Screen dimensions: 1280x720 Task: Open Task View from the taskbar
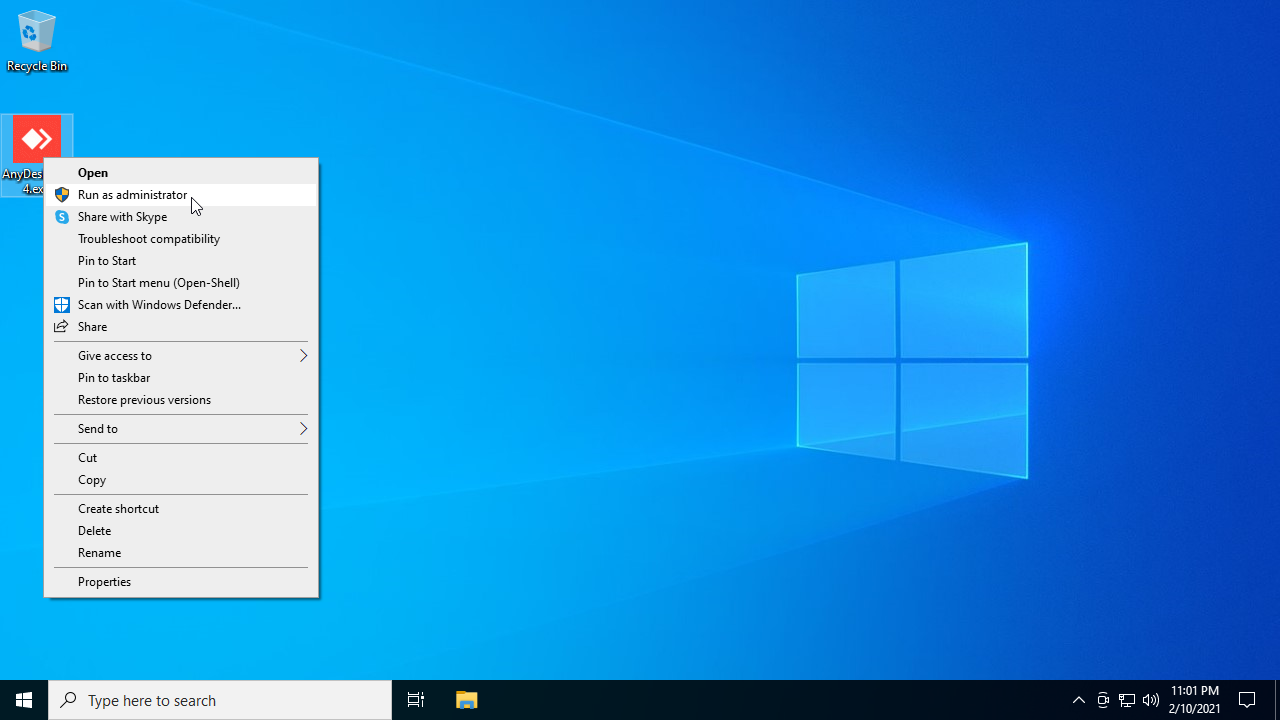(x=415, y=700)
